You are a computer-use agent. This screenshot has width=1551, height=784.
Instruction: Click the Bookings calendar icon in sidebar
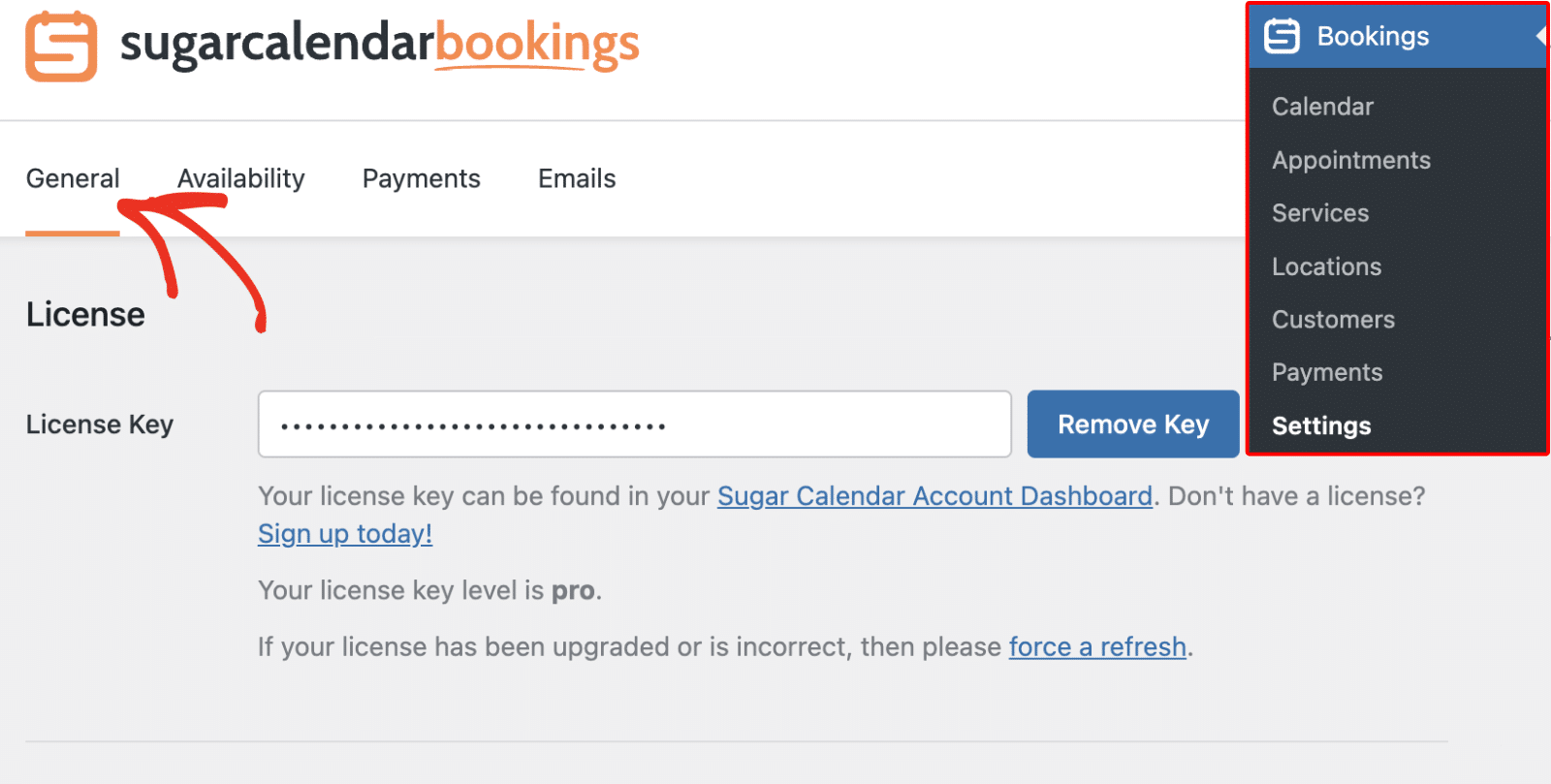1281,36
